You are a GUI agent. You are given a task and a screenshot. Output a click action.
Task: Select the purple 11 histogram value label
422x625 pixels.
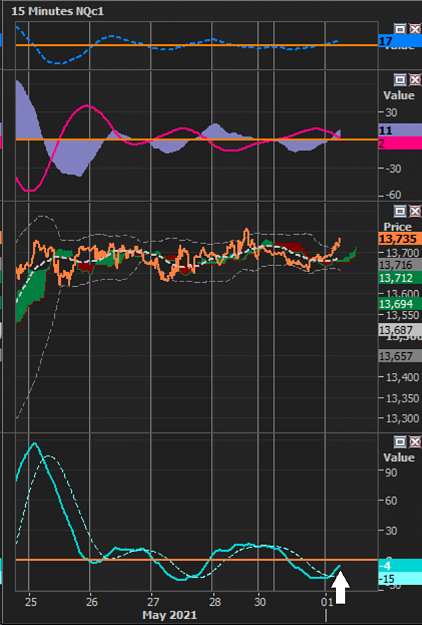click(400, 130)
